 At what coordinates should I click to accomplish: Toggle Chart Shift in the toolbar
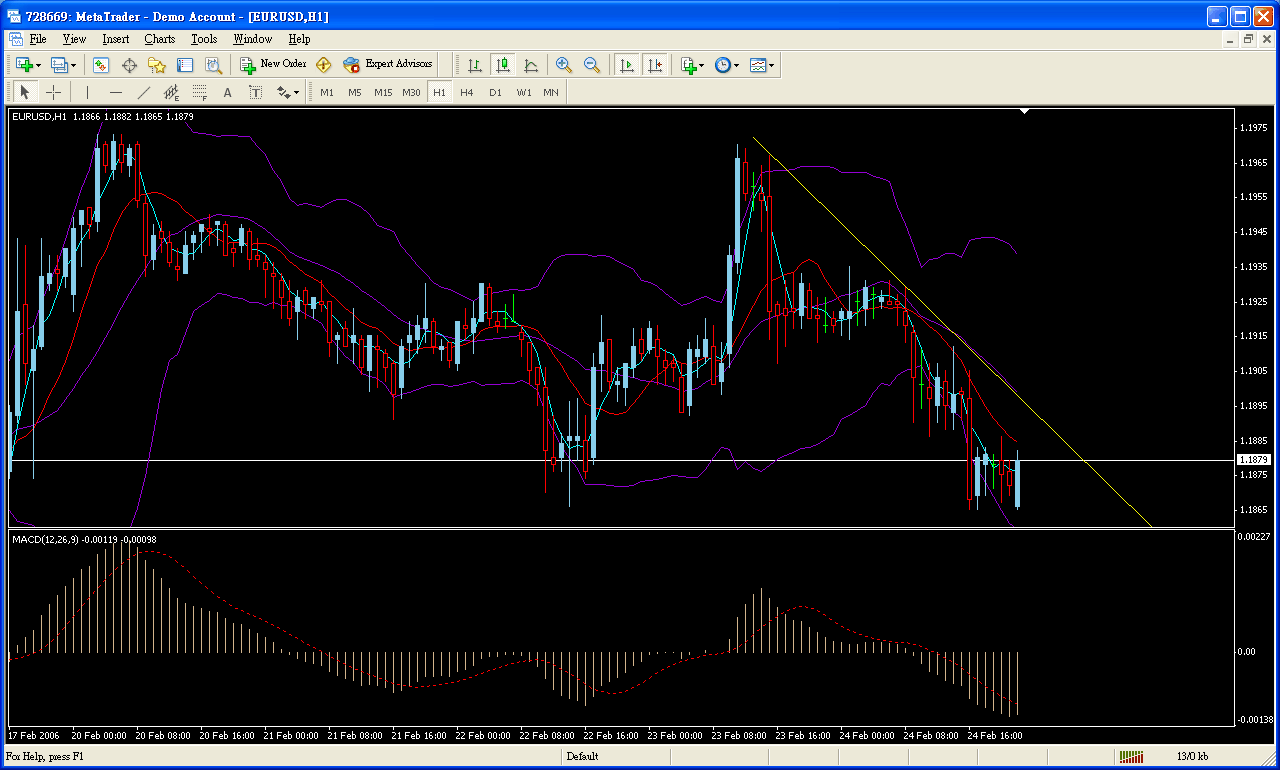click(655, 64)
